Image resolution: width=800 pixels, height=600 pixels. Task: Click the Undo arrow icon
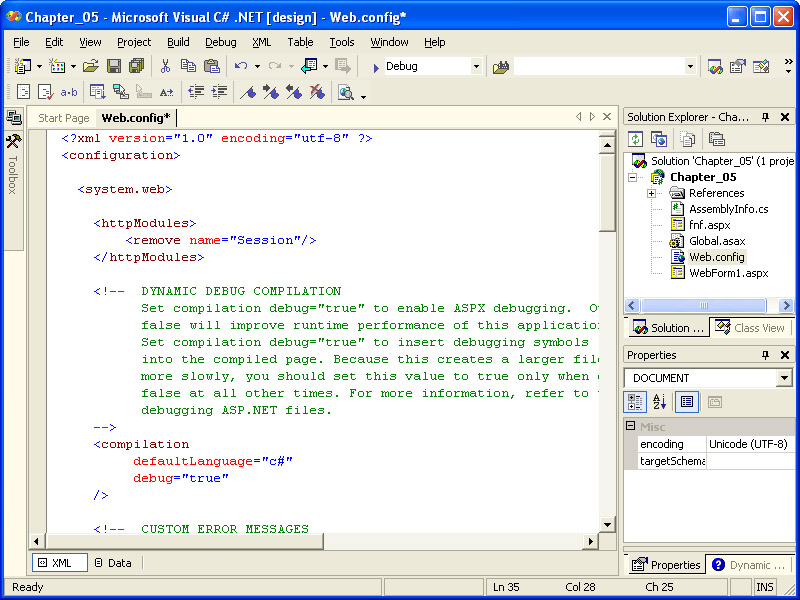pyautogui.click(x=241, y=66)
